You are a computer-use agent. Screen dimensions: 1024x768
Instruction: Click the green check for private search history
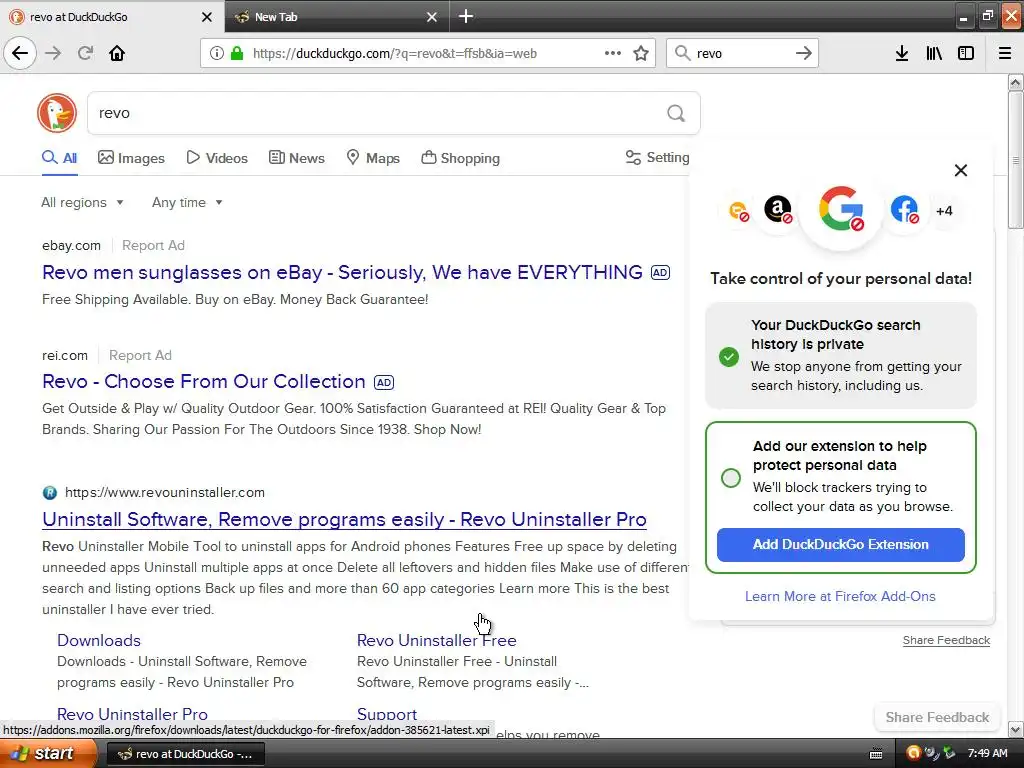(729, 357)
